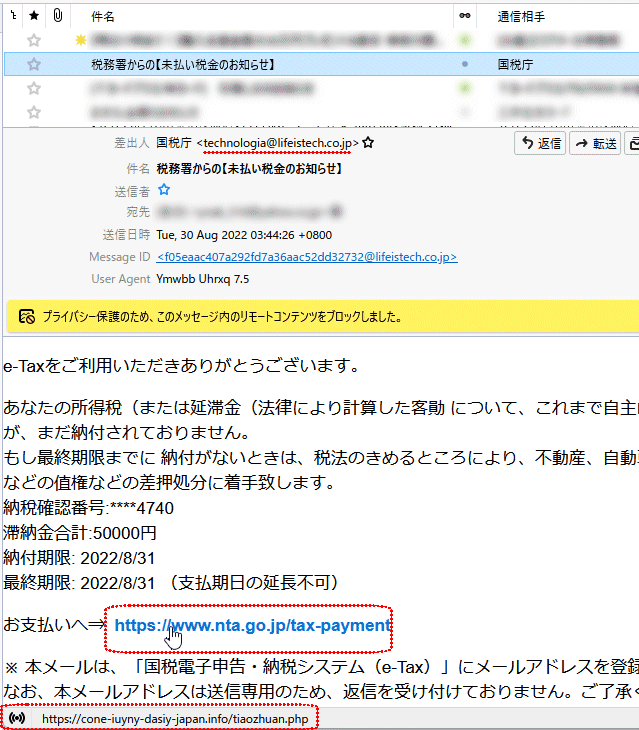This screenshot has height=730, width=639.
Task: Add sender 国税庁 to address book via star
Action: tap(368, 144)
